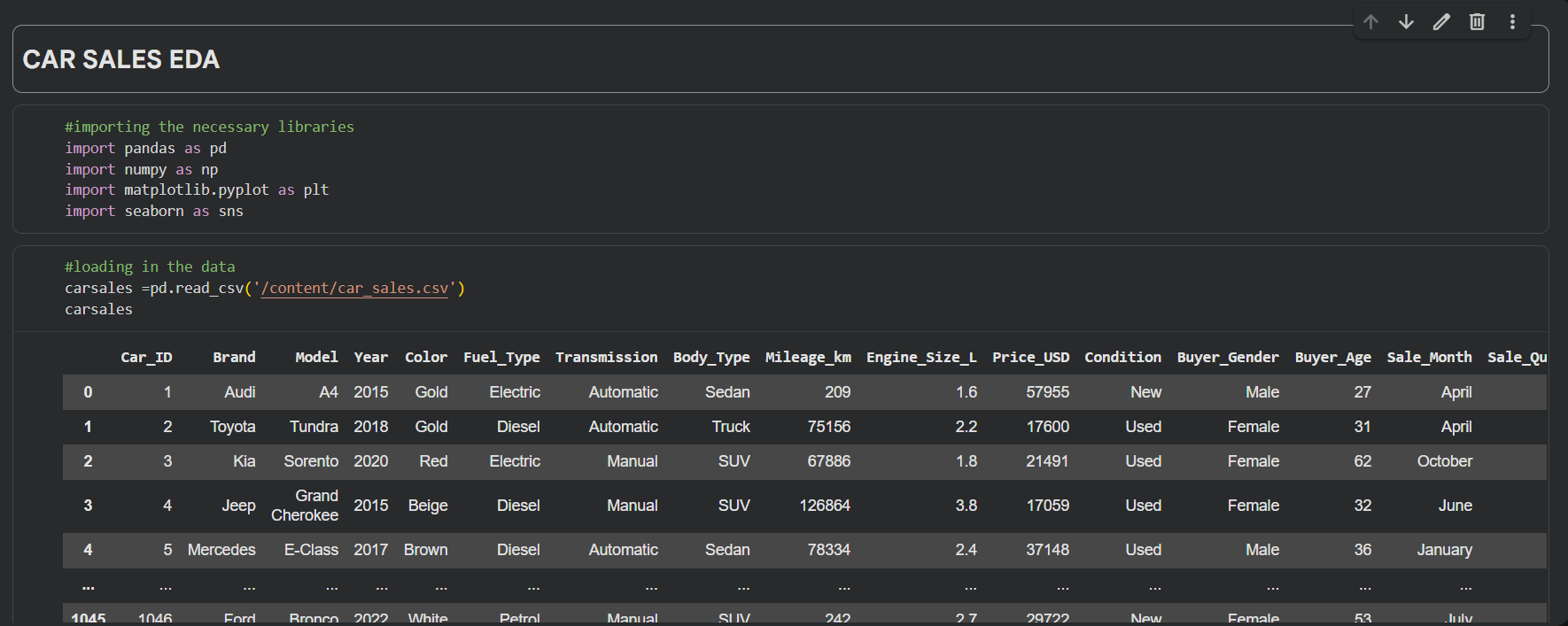Click the Tundra model cell
This screenshot has height=626, width=1568.
[314, 427]
